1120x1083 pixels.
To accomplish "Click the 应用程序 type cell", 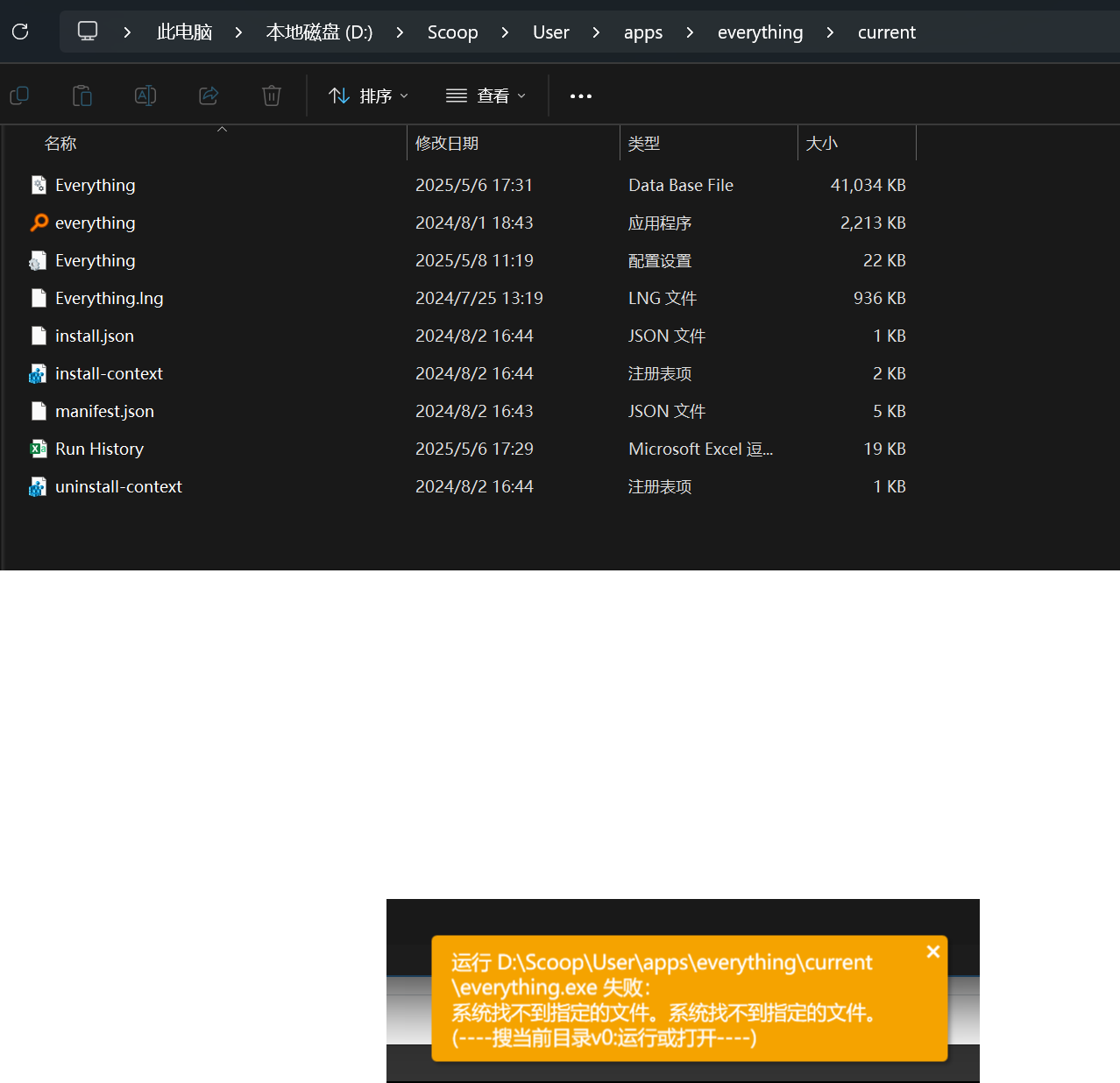I will tap(660, 223).
